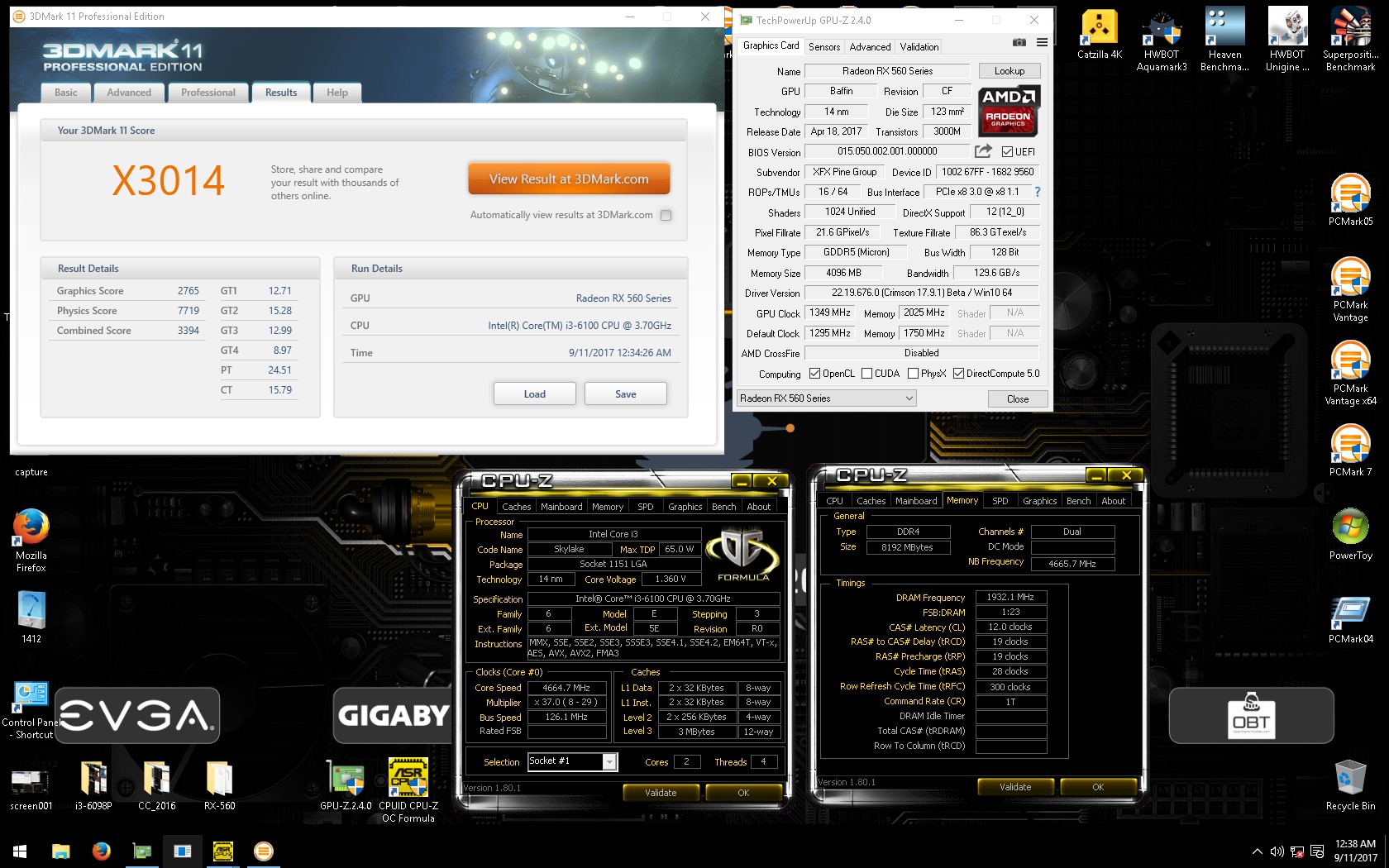Click the GPU-Z Name field value
This screenshot has width=1389, height=868.
click(887, 71)
